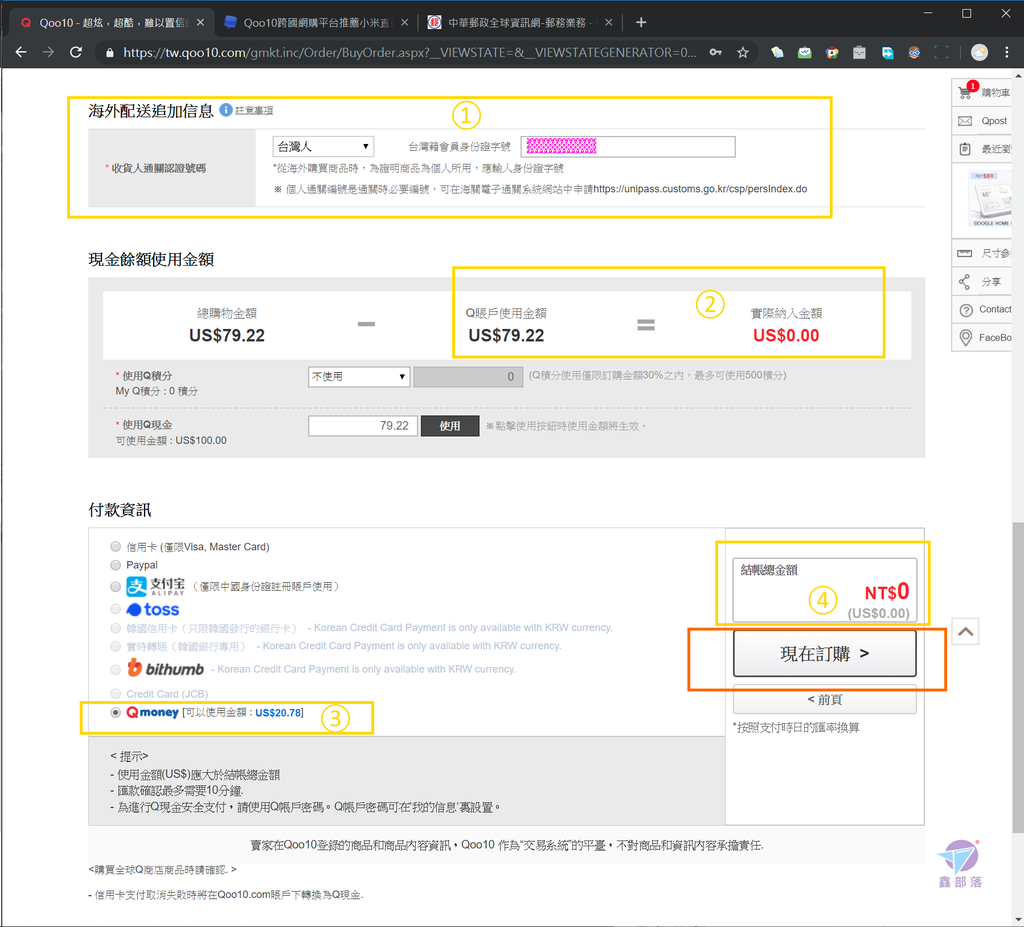Open the Chrome profile avatar
The image size is (1024, 927).
(979, 52)
